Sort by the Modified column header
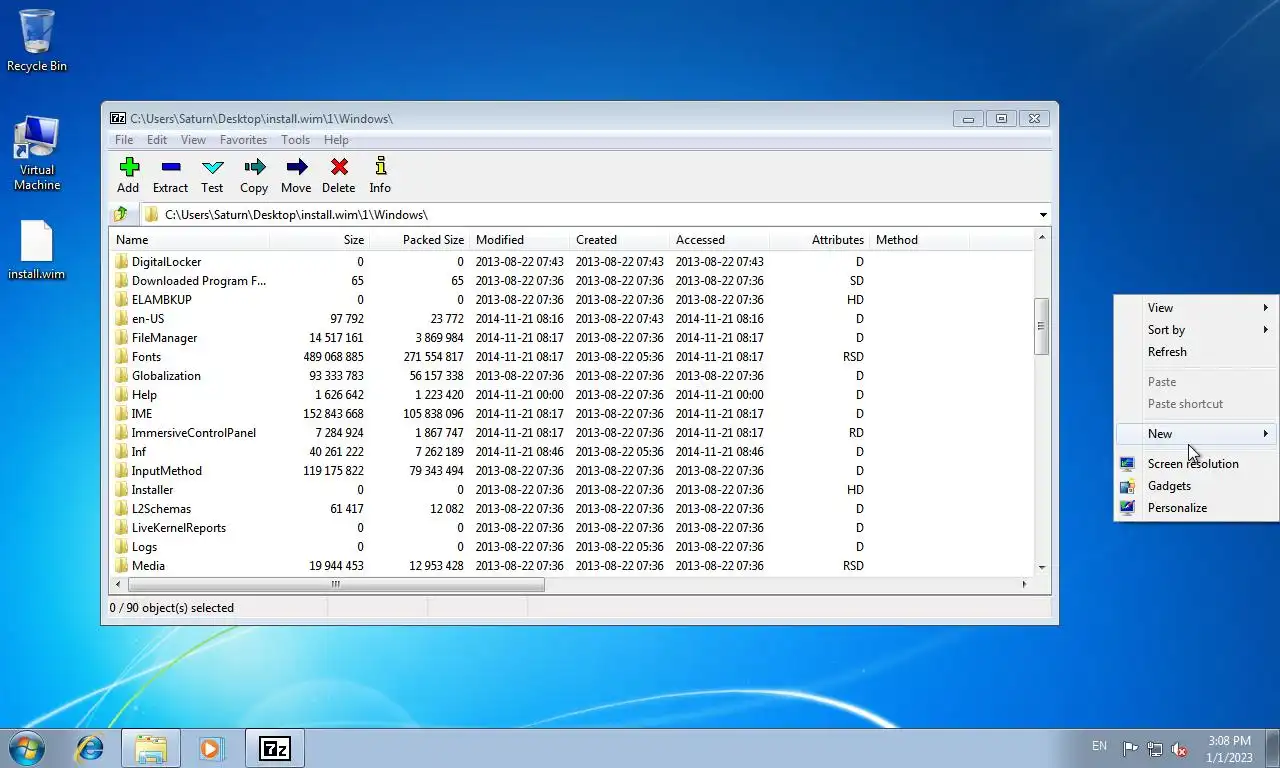The image size is (1280, 768). pos(519,240)
